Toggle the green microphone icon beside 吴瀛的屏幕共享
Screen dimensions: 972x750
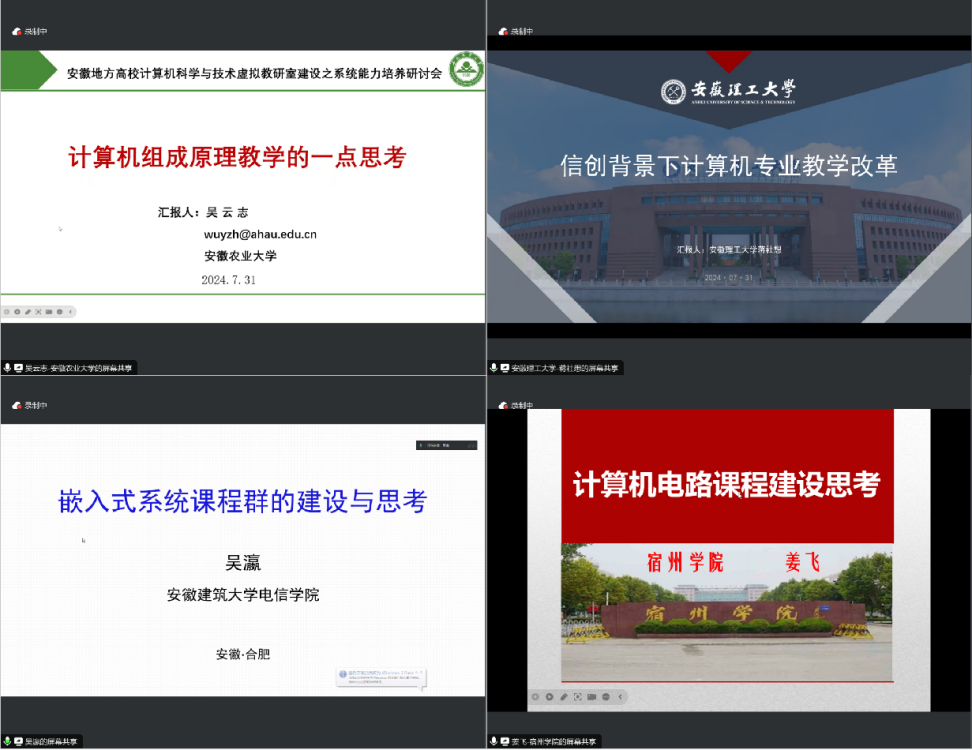tap(7, 741)
